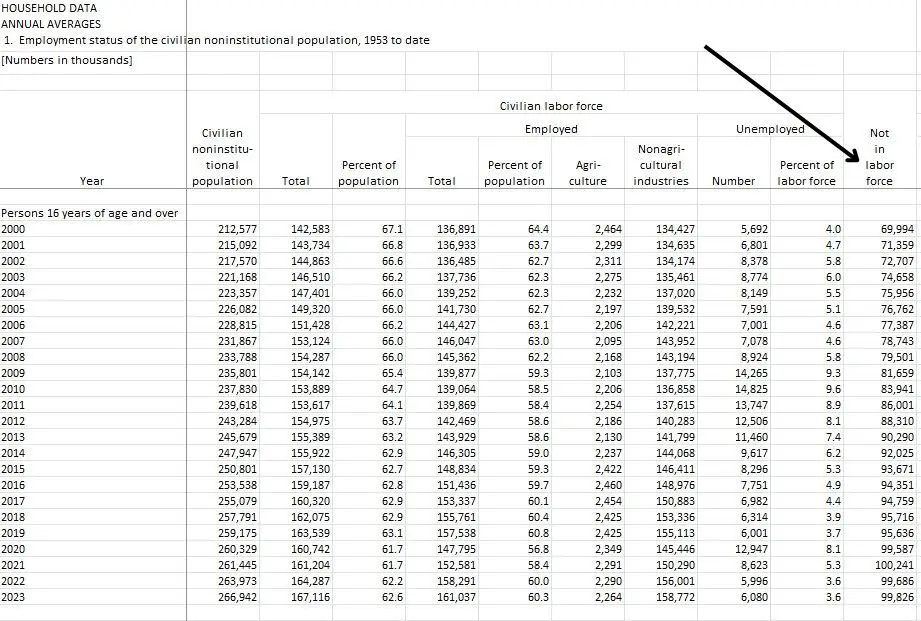Select nonagricultural value 158,772 for 2023
921x621 pixels.
click(675, 597)
